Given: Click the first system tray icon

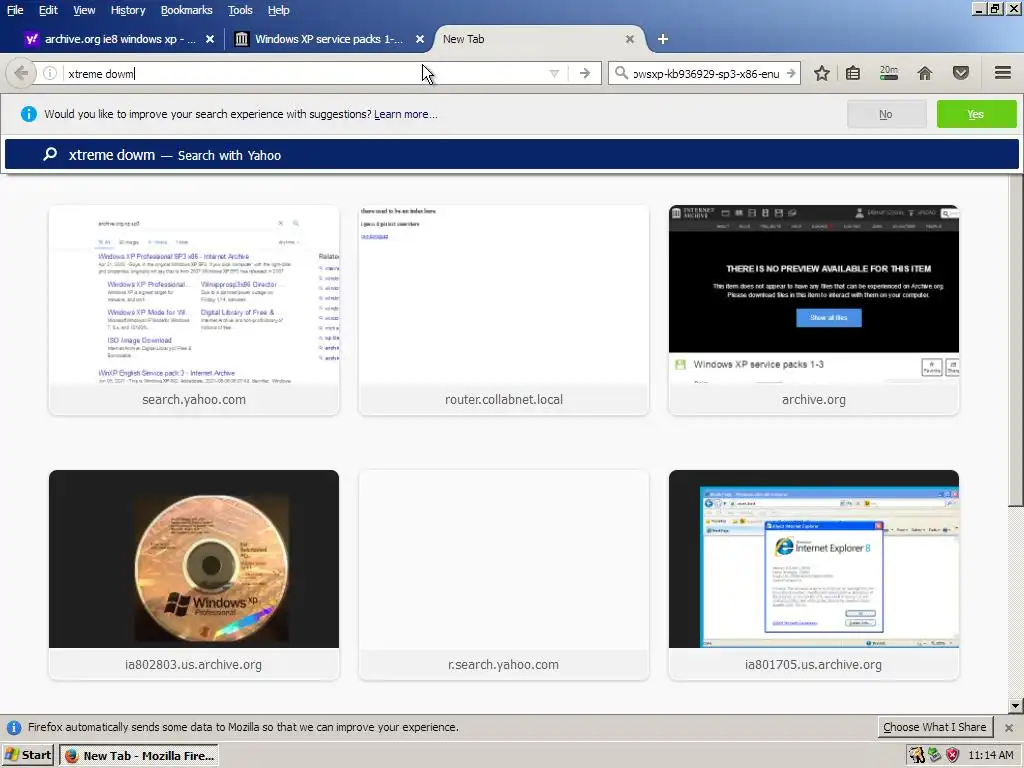Looking at the screenshot, I should tap(917, 756).
